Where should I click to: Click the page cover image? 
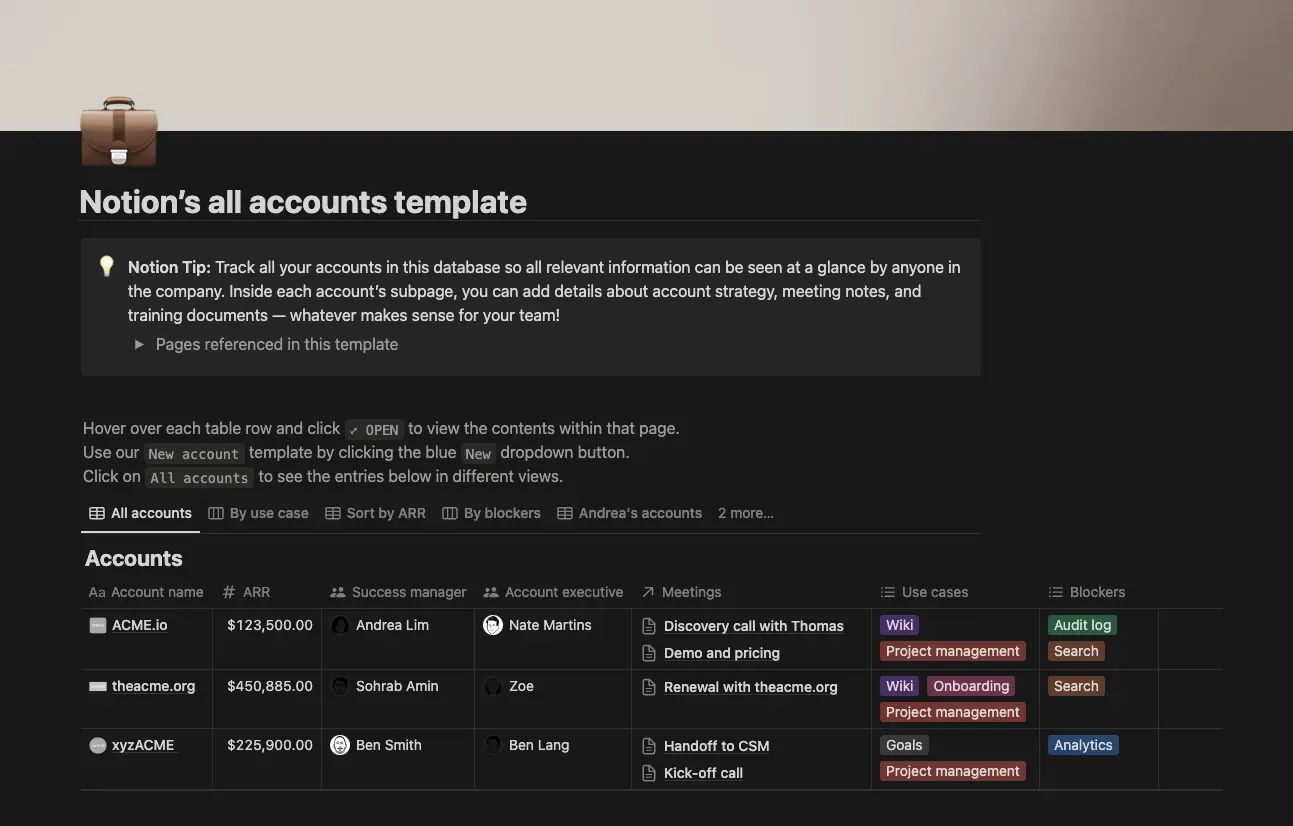(x=646, y=65)
